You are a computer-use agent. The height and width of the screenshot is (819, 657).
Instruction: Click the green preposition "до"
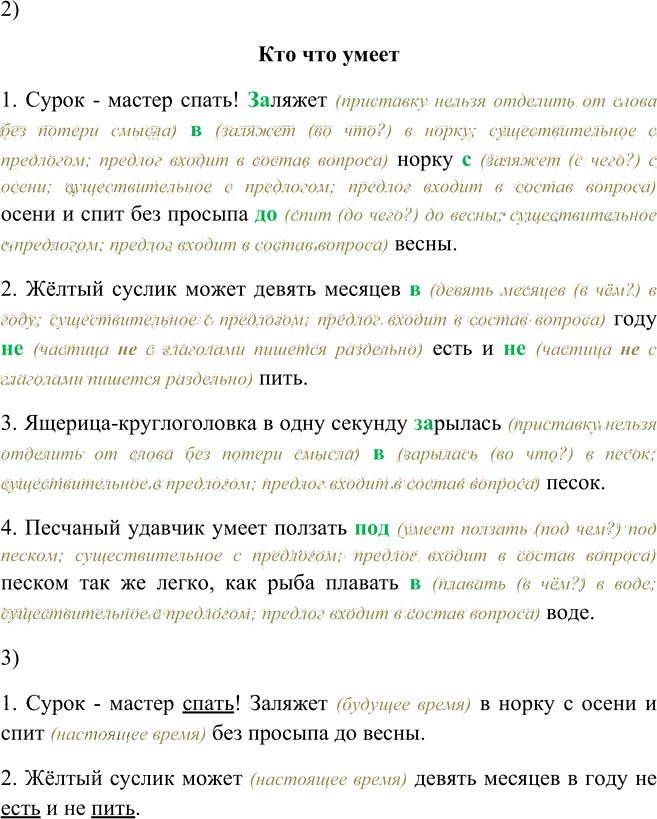(266, 215)
